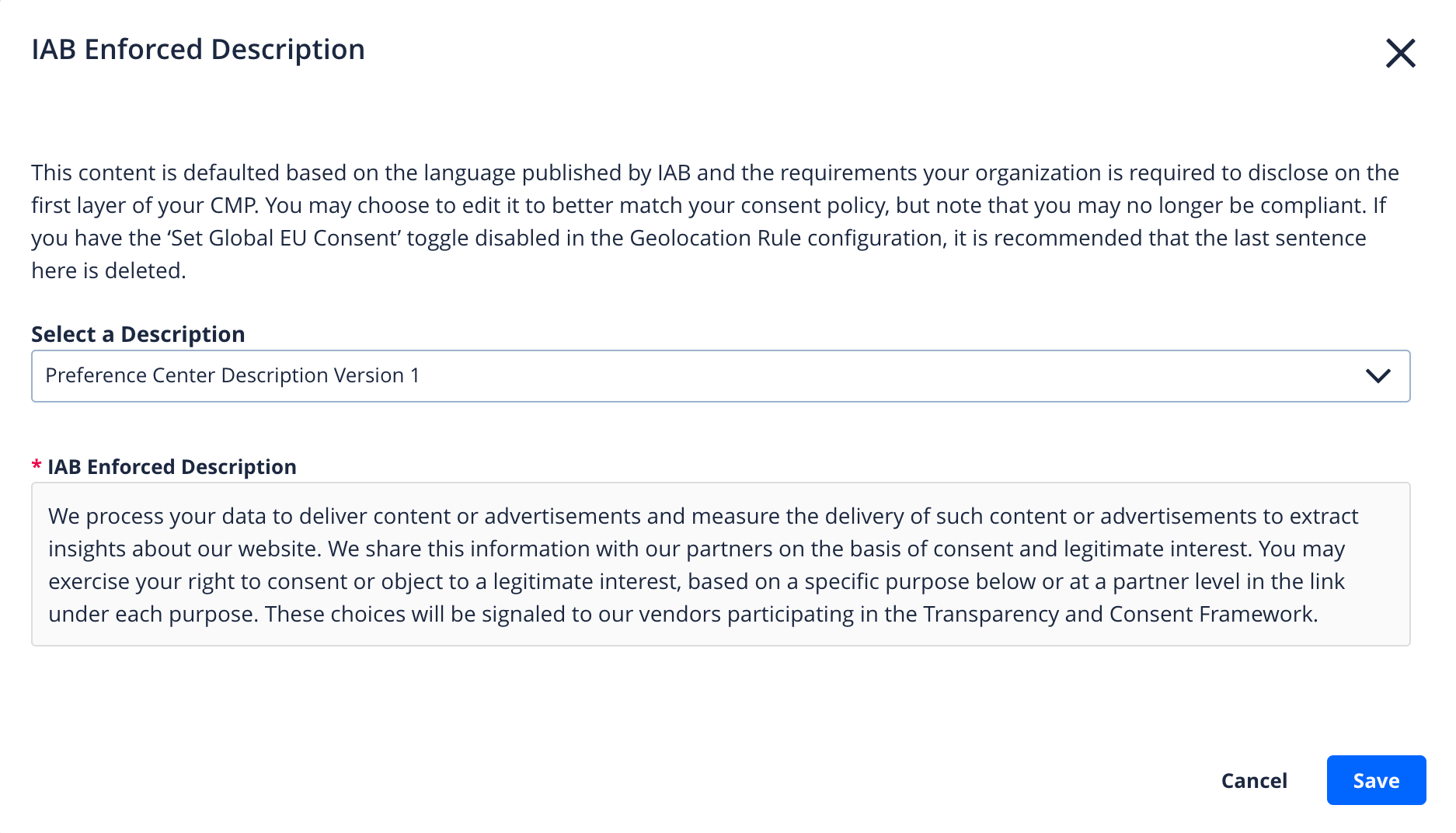Select the IAB Enforced Description label
The height and width of the screenshot is (833, 1456).
[x=172, y=466]
